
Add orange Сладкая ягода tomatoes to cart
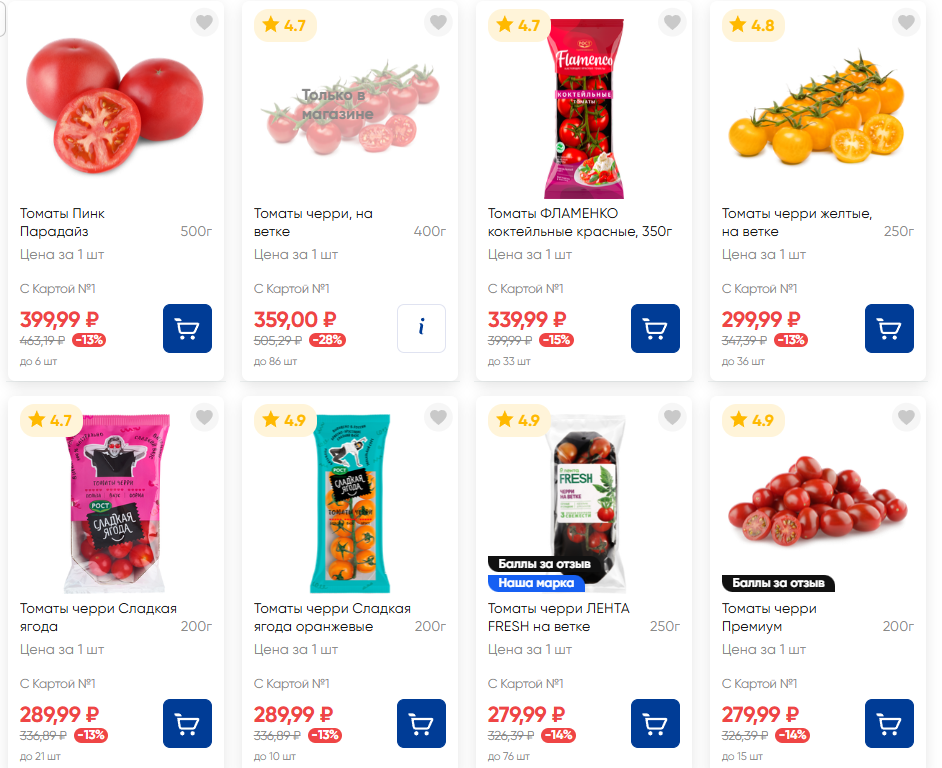click(421, 723)
